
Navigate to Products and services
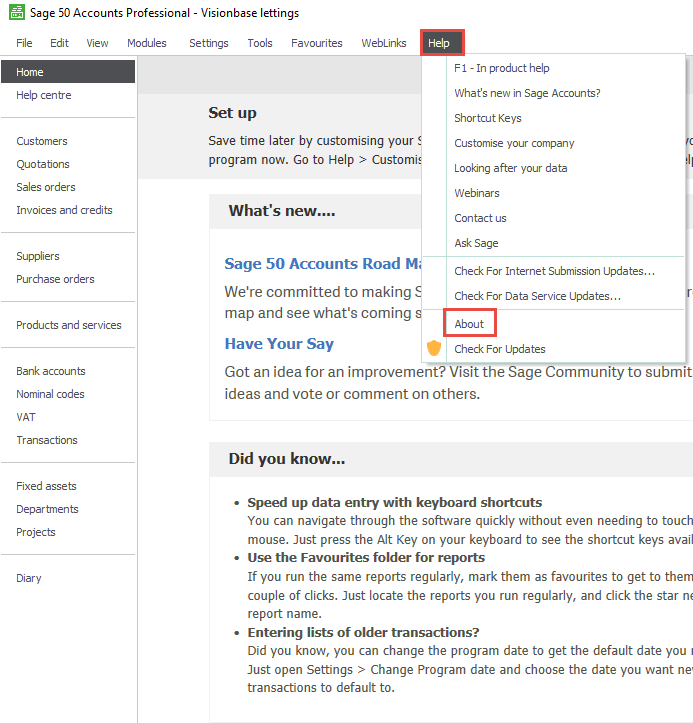(x=69, y=326)
